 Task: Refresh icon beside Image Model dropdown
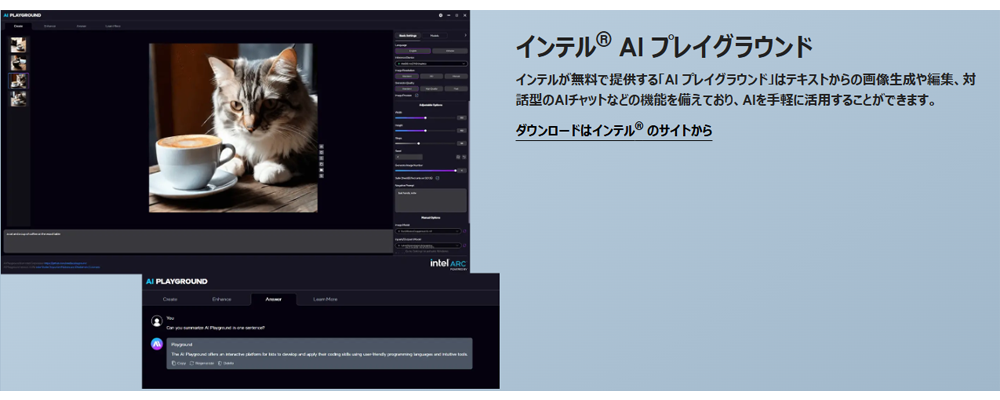[464, 231]
